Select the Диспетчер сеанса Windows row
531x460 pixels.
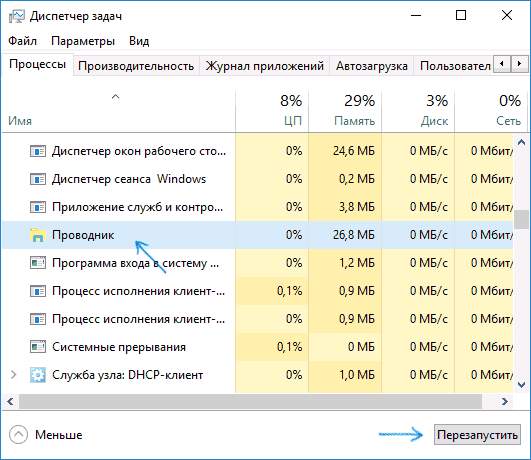pos(257,179)
